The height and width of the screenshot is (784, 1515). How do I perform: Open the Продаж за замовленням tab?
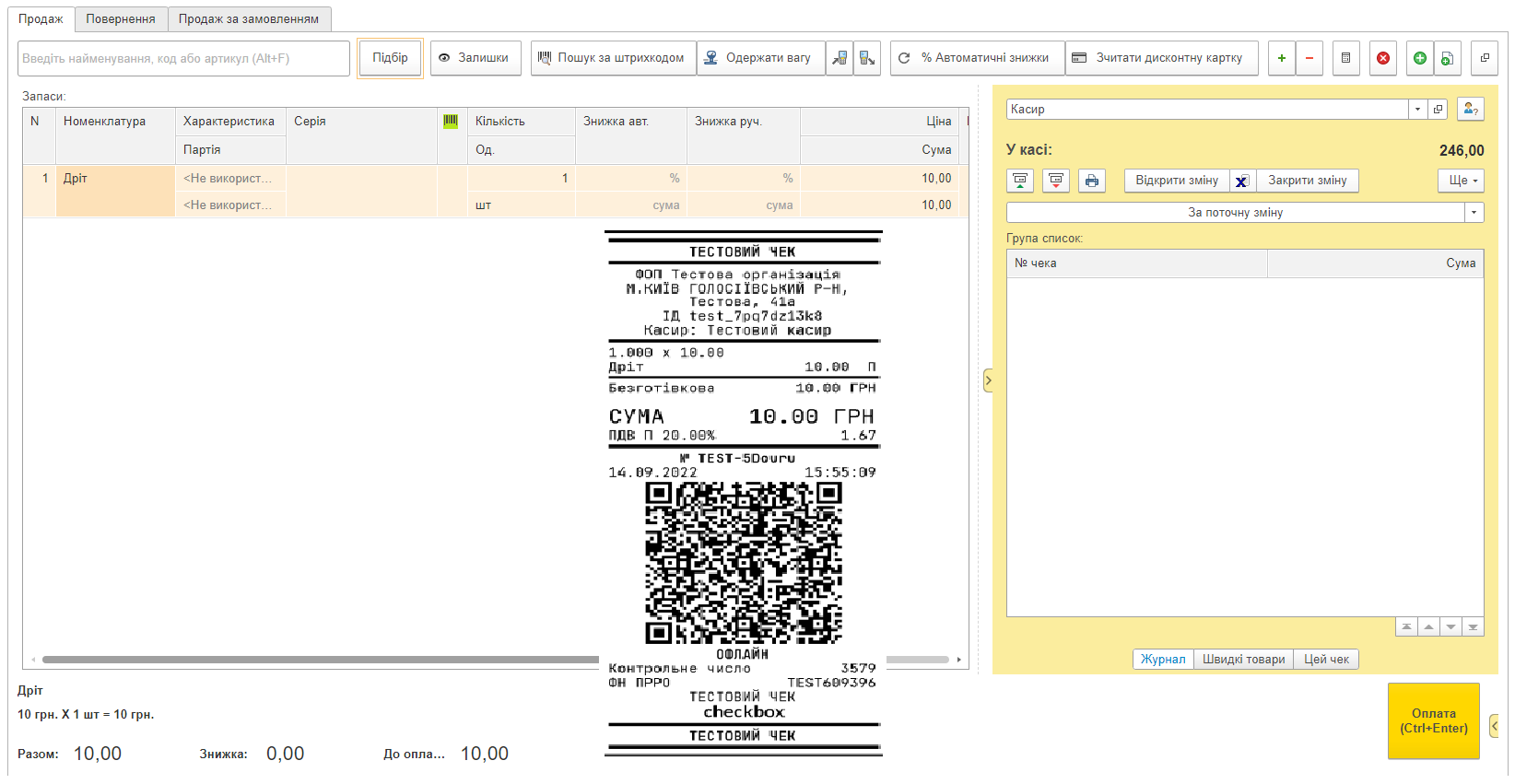point(249,18)
